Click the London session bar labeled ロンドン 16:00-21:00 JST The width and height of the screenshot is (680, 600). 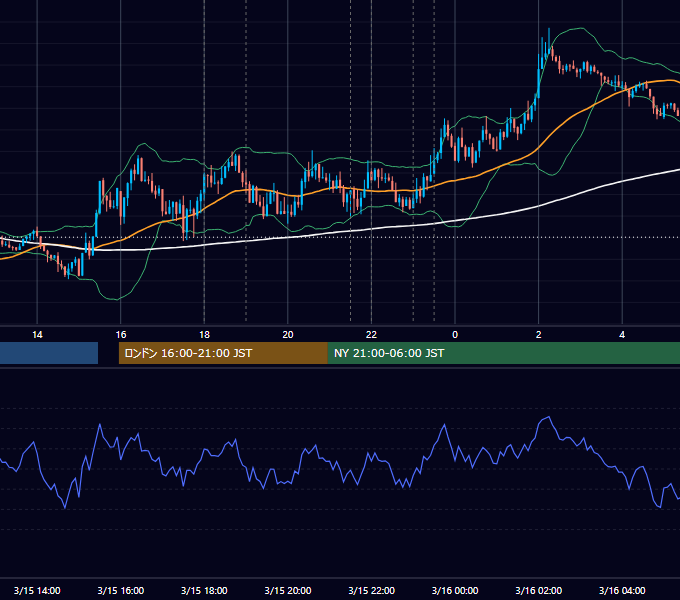click(x=223, y=353)
